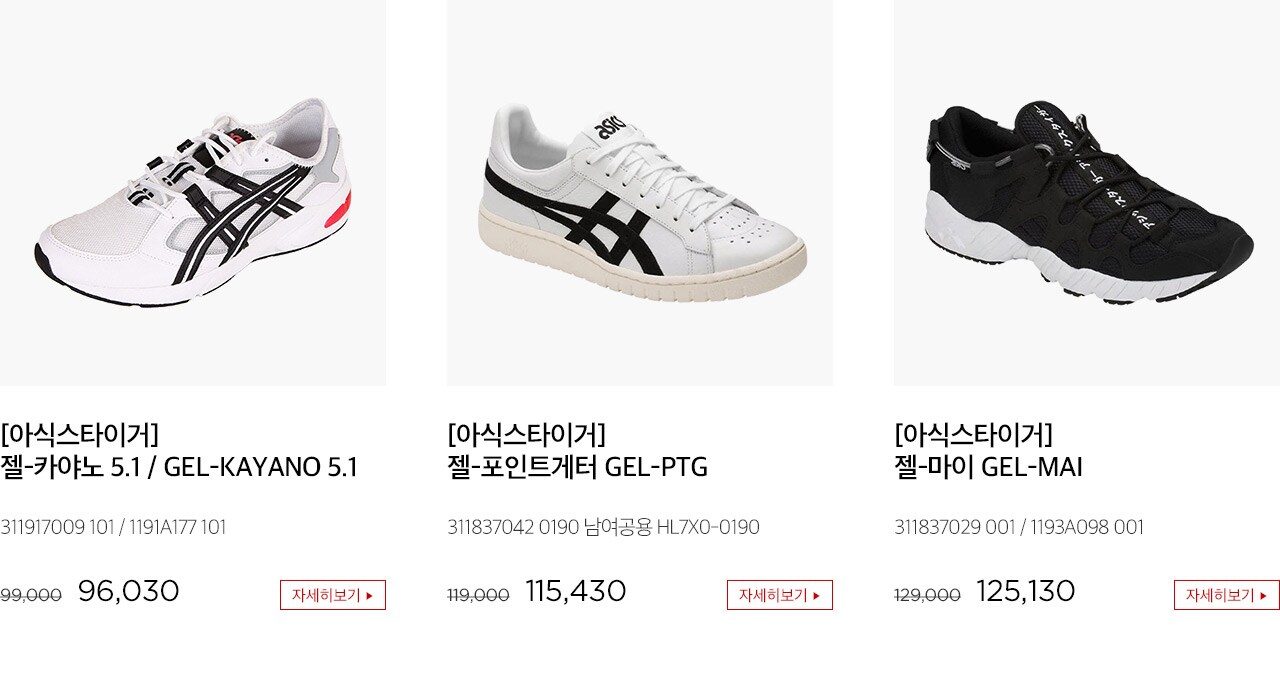Screen dimensions: 1280x690
Task: Click product code 311917009 101 / 1191A177 101
Action: pos(113,527)
